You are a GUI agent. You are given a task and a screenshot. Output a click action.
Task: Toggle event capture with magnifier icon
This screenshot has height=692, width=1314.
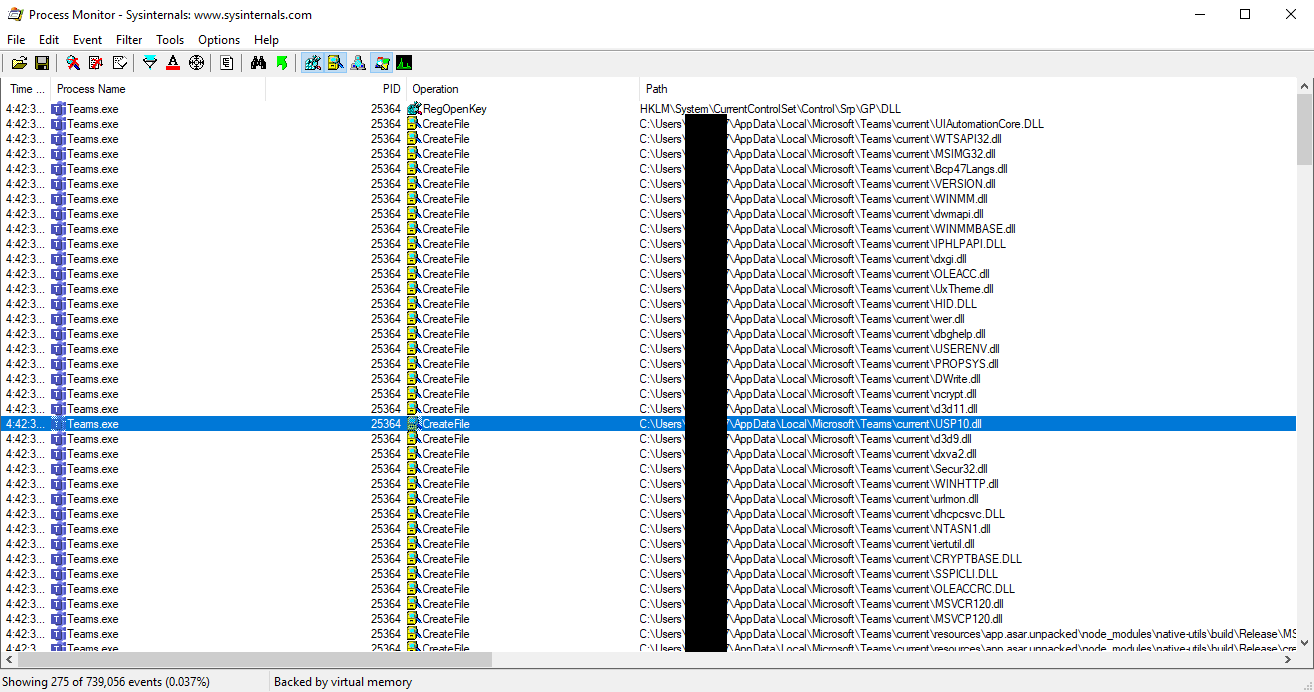coord(73,63)
